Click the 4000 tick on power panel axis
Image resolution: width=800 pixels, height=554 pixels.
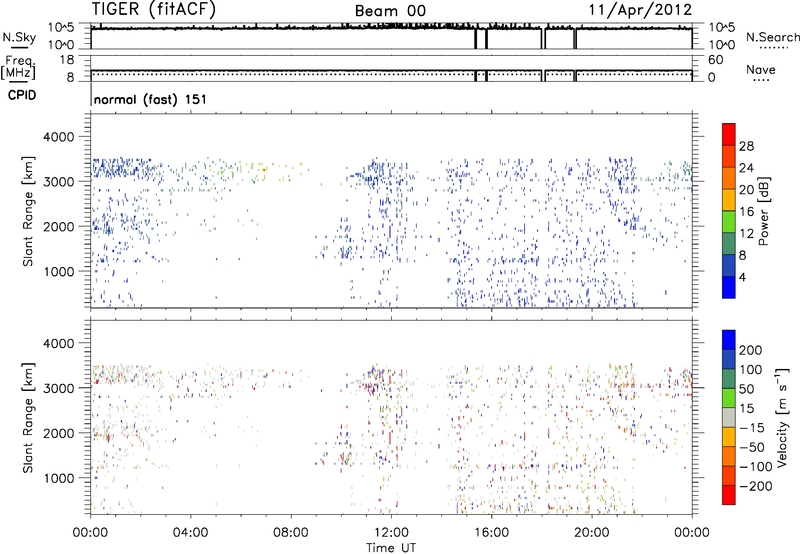pyautogui.click(x=59, y=137)
